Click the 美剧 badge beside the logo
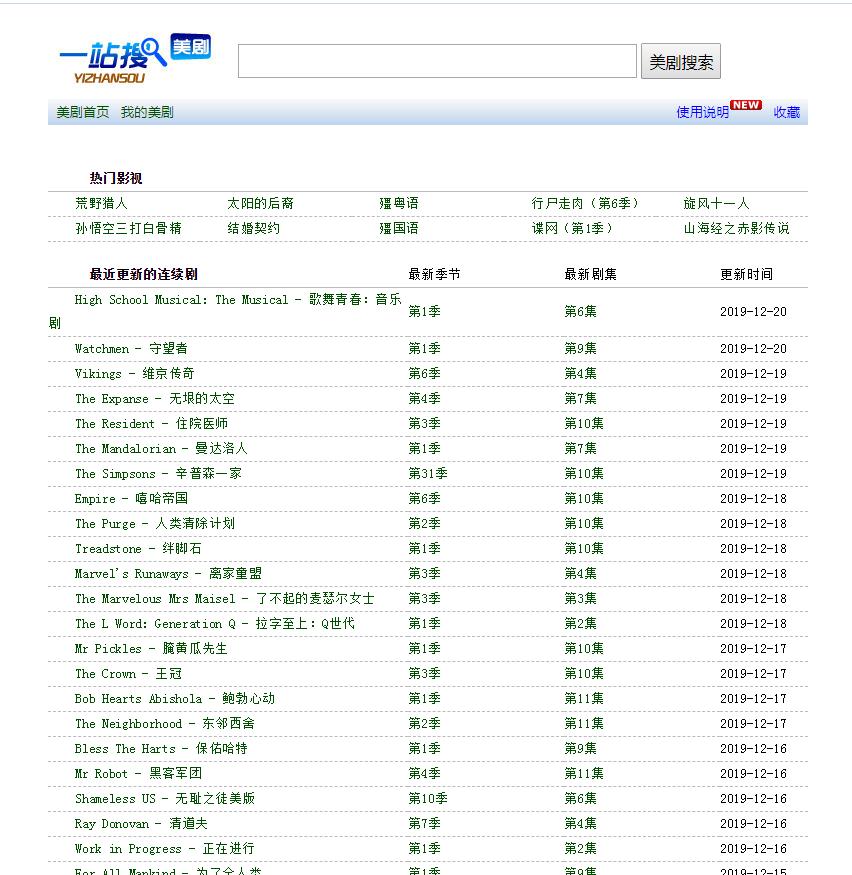The width and height of the screenshot is (852, 875). (190, 48)
